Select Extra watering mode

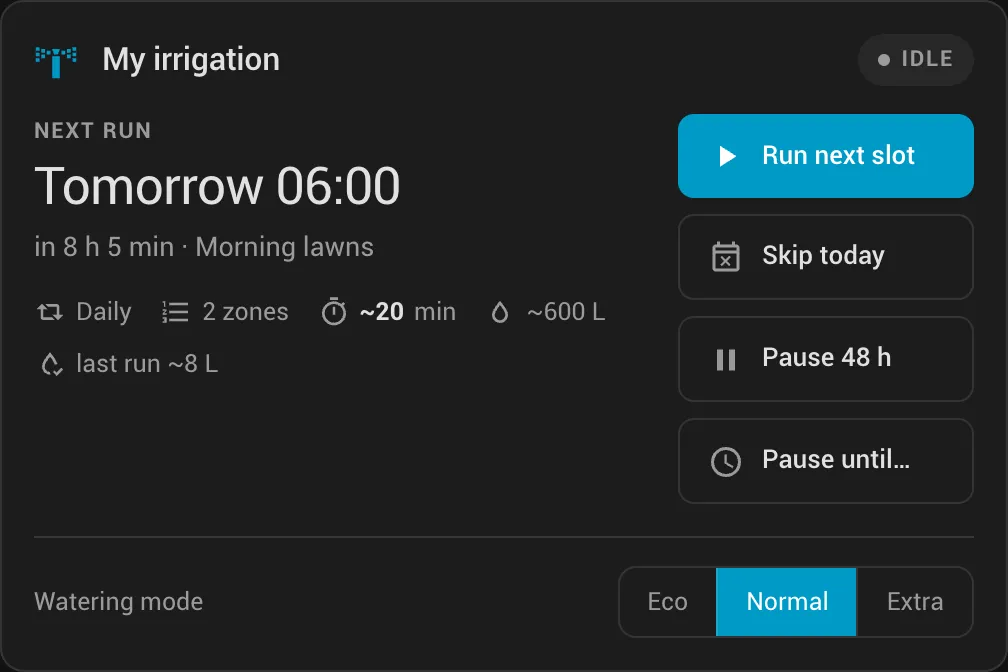(x=914, y=602)
